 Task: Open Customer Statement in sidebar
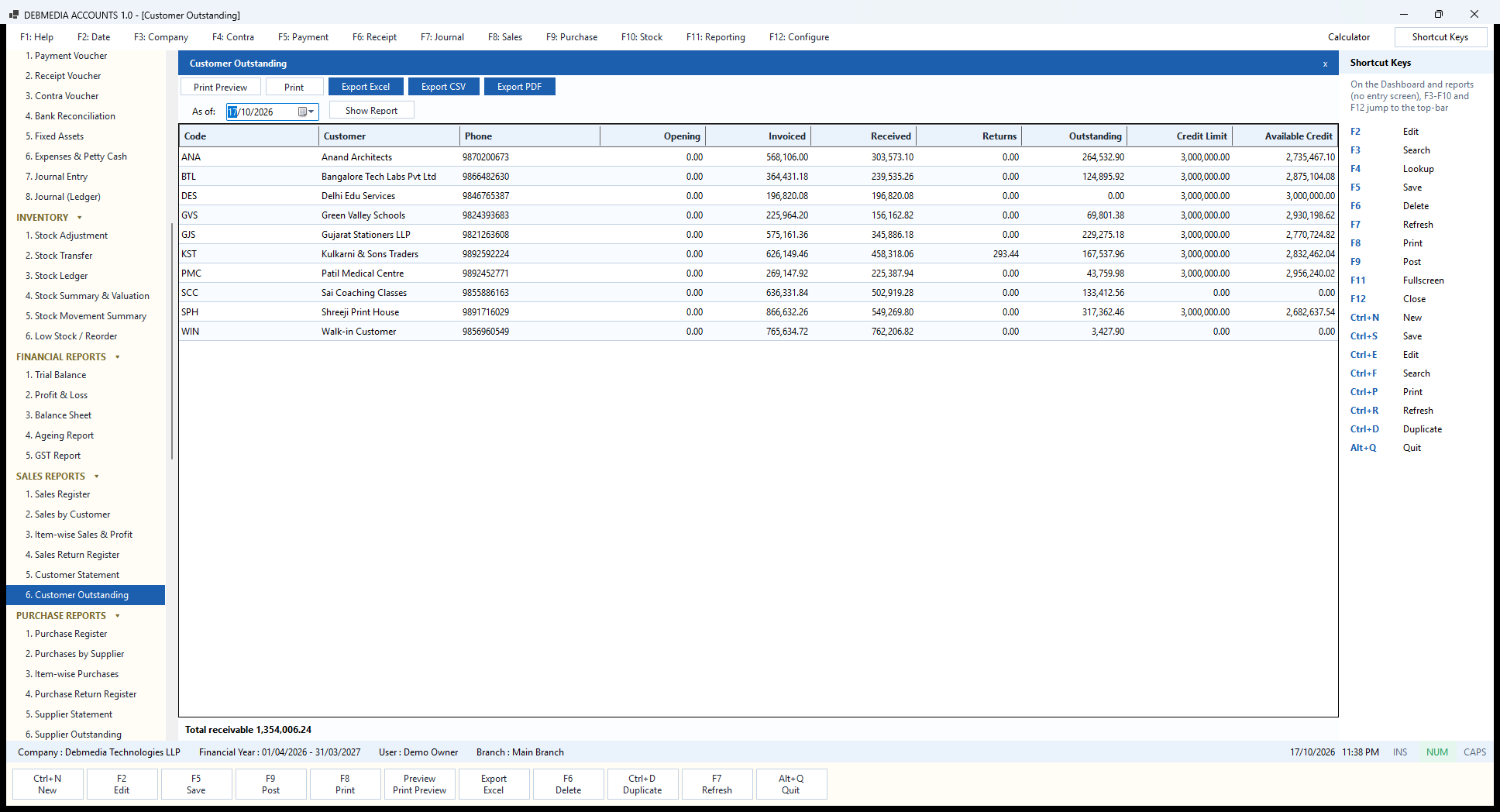click(x=77, y=575)
